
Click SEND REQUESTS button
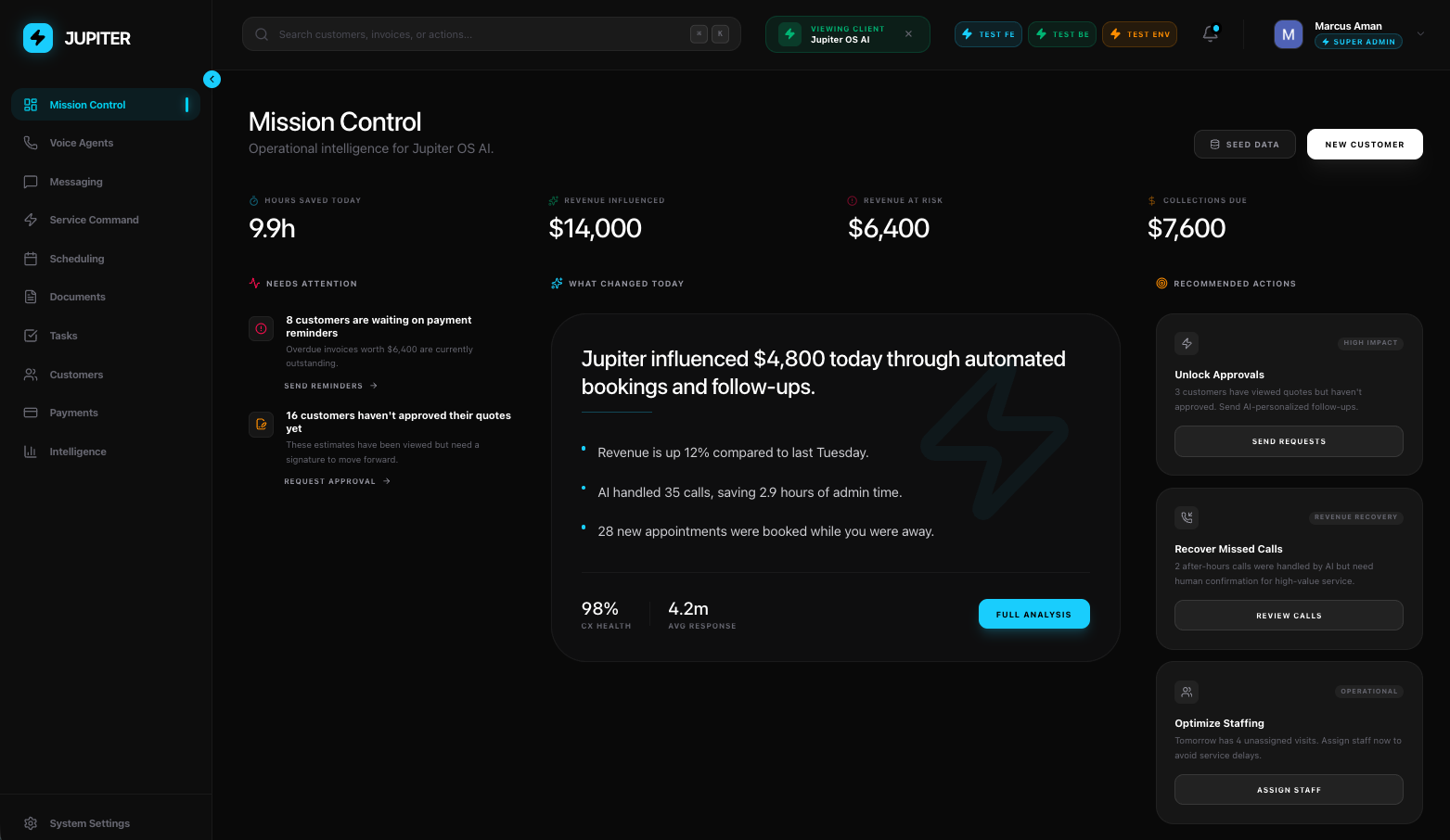(x=1289, y=441)
